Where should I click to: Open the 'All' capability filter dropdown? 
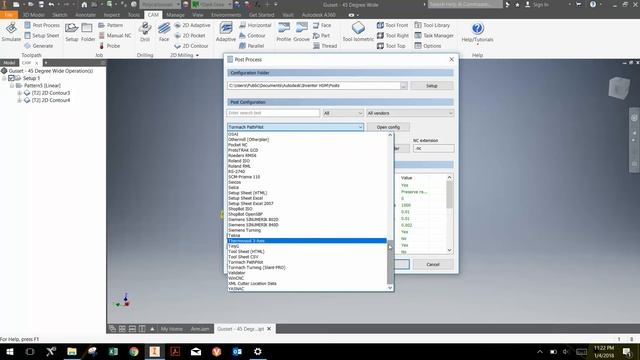click(x=343, y=113)
